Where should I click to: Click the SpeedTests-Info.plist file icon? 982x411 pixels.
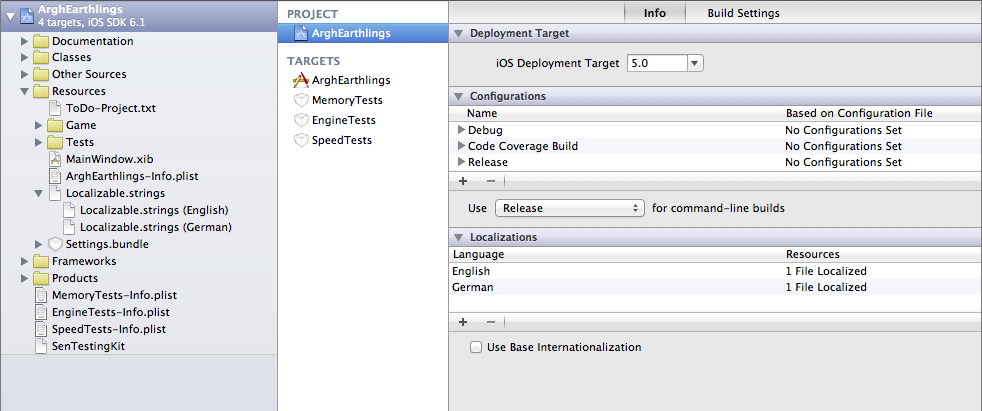click(x=41, y=329)
